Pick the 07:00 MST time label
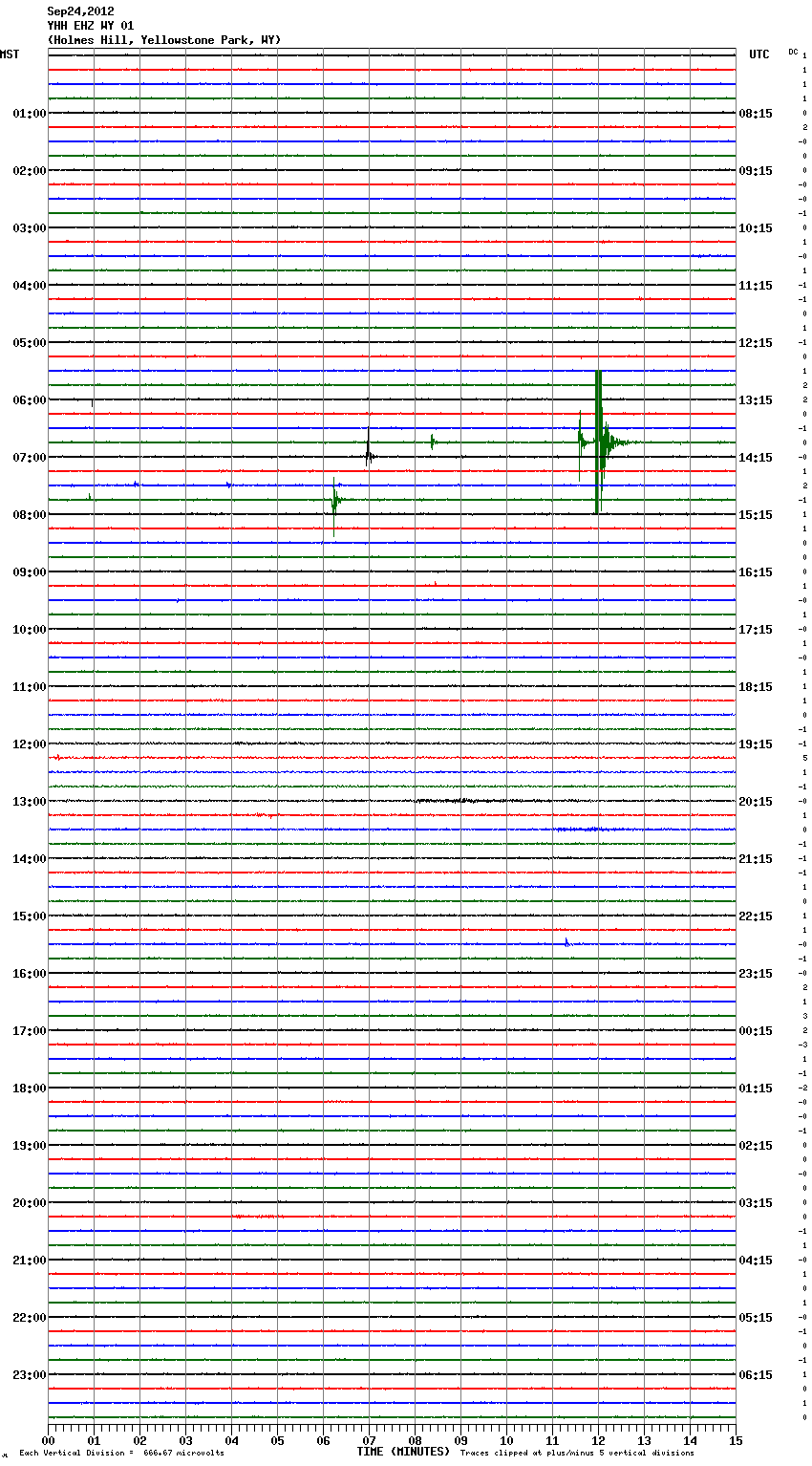The height and width of the screenshot is (1466, 812). (30, 458)
